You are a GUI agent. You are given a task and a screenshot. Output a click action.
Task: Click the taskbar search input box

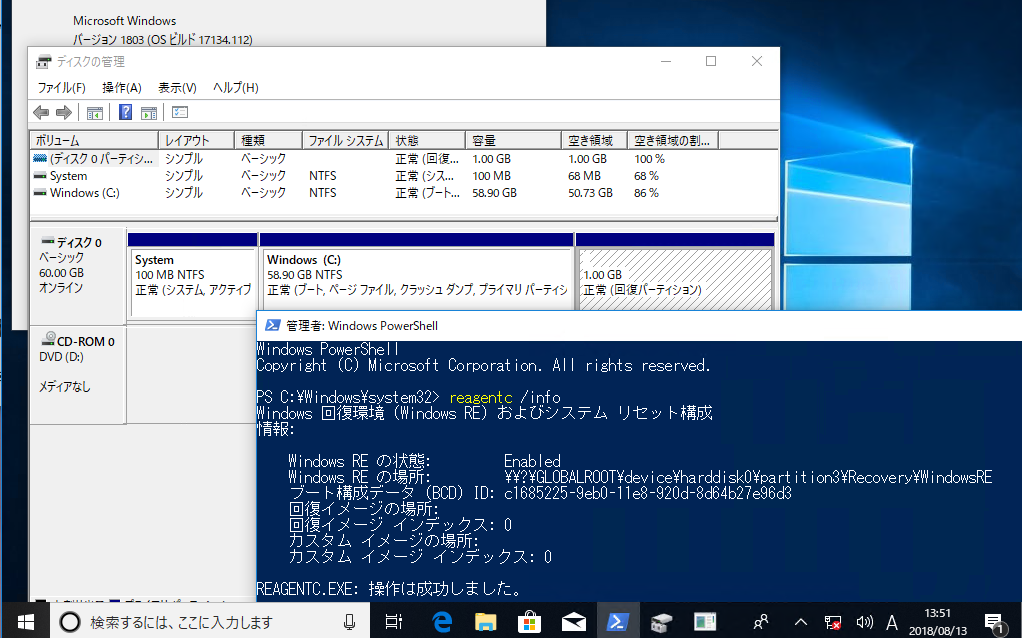tap(211, 622)
